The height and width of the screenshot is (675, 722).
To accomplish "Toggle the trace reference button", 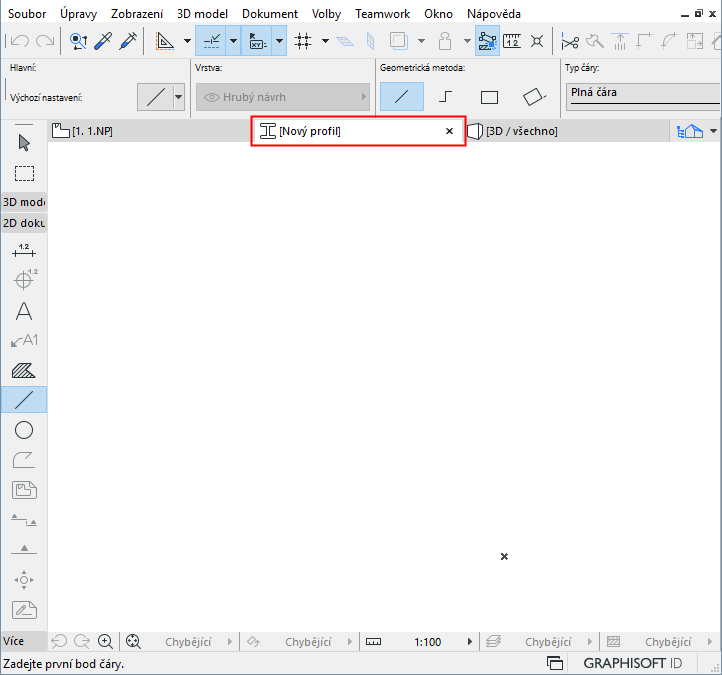I will pyautogui.click(x=398, y=41).
